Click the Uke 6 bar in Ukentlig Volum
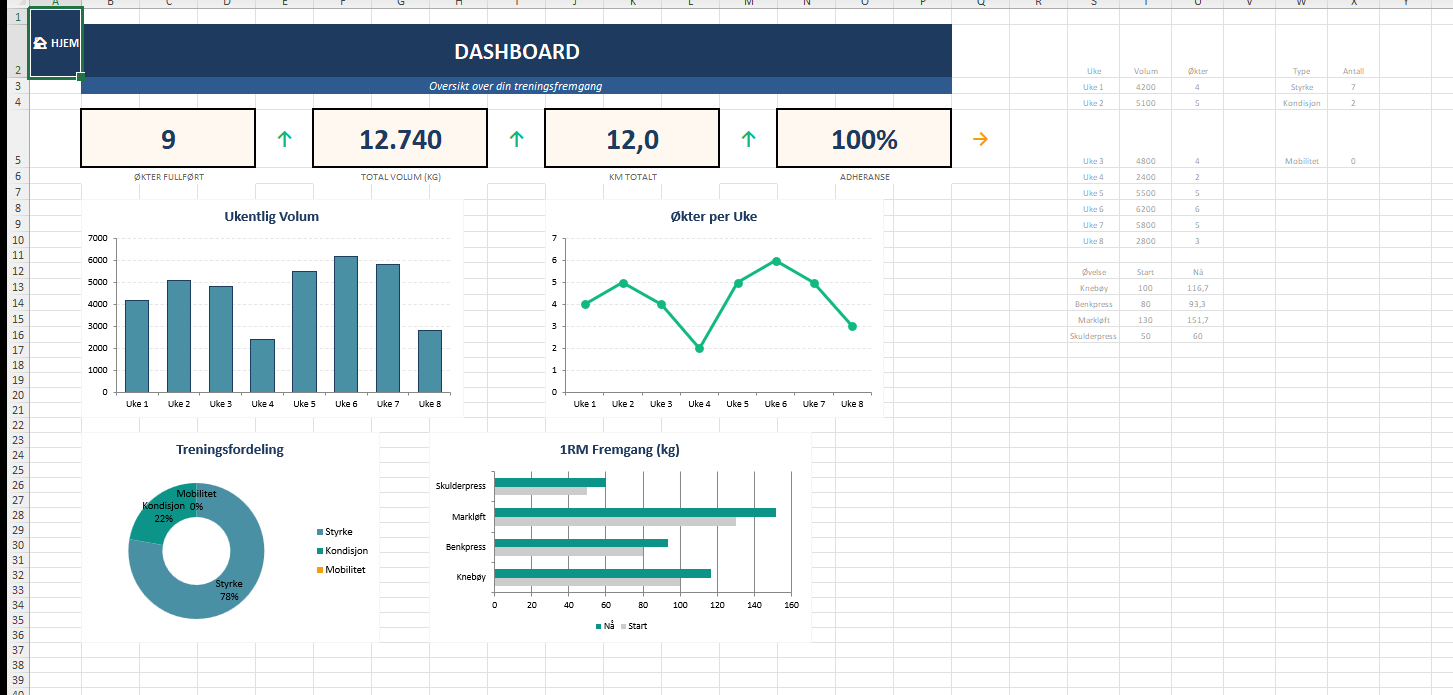Image resolution: width=1453 pixels, height=695 pixels. coord(346,324)
